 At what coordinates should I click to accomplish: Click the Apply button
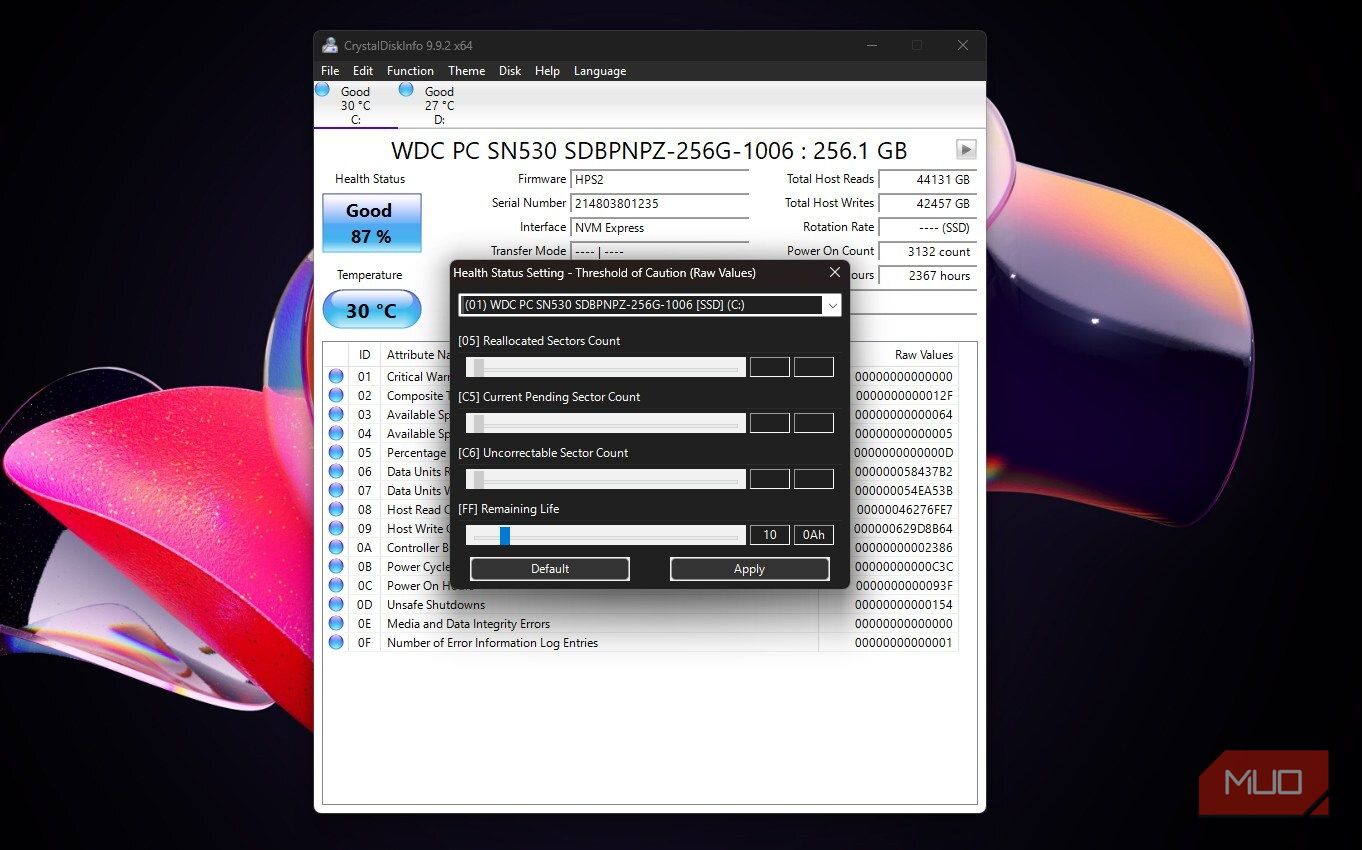tap(750, 569)
